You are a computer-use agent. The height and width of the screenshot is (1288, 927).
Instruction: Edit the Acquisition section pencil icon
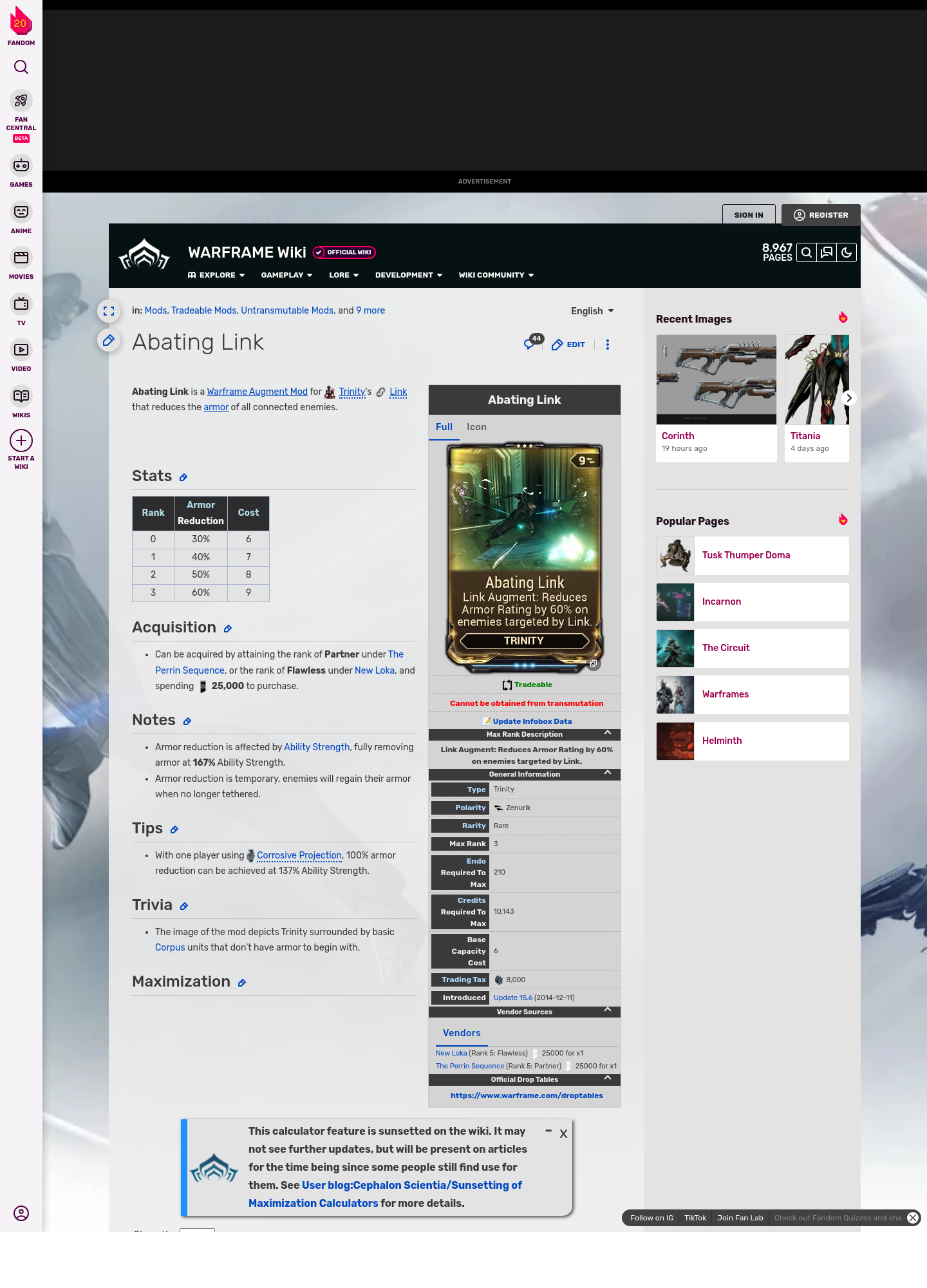(x=228, y=629)
